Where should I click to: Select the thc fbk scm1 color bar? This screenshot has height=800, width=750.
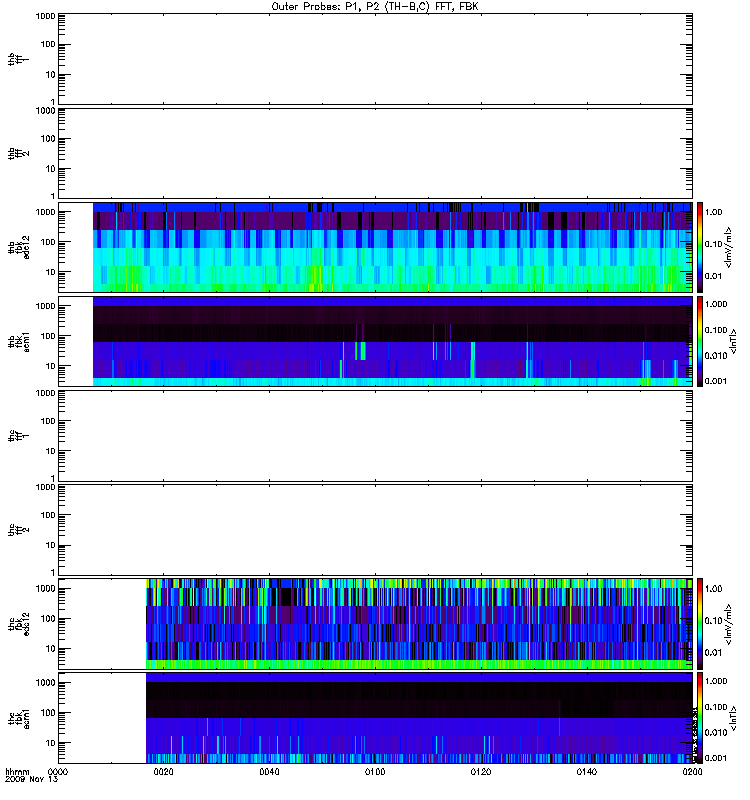(x=699, y=718)
